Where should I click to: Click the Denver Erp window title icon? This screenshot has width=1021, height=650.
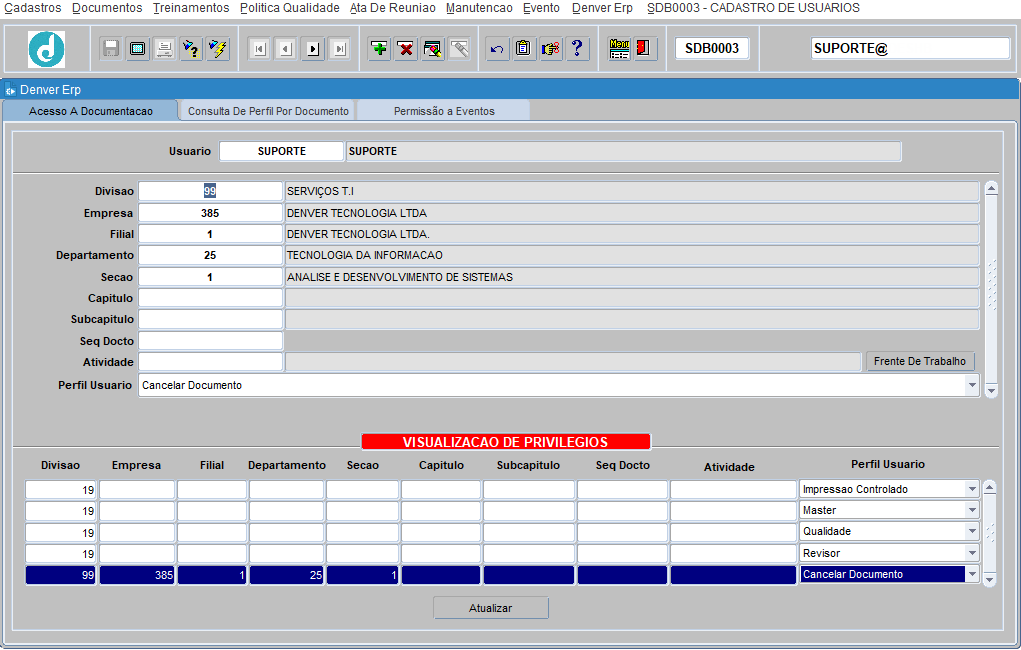[x=10, y=90]
